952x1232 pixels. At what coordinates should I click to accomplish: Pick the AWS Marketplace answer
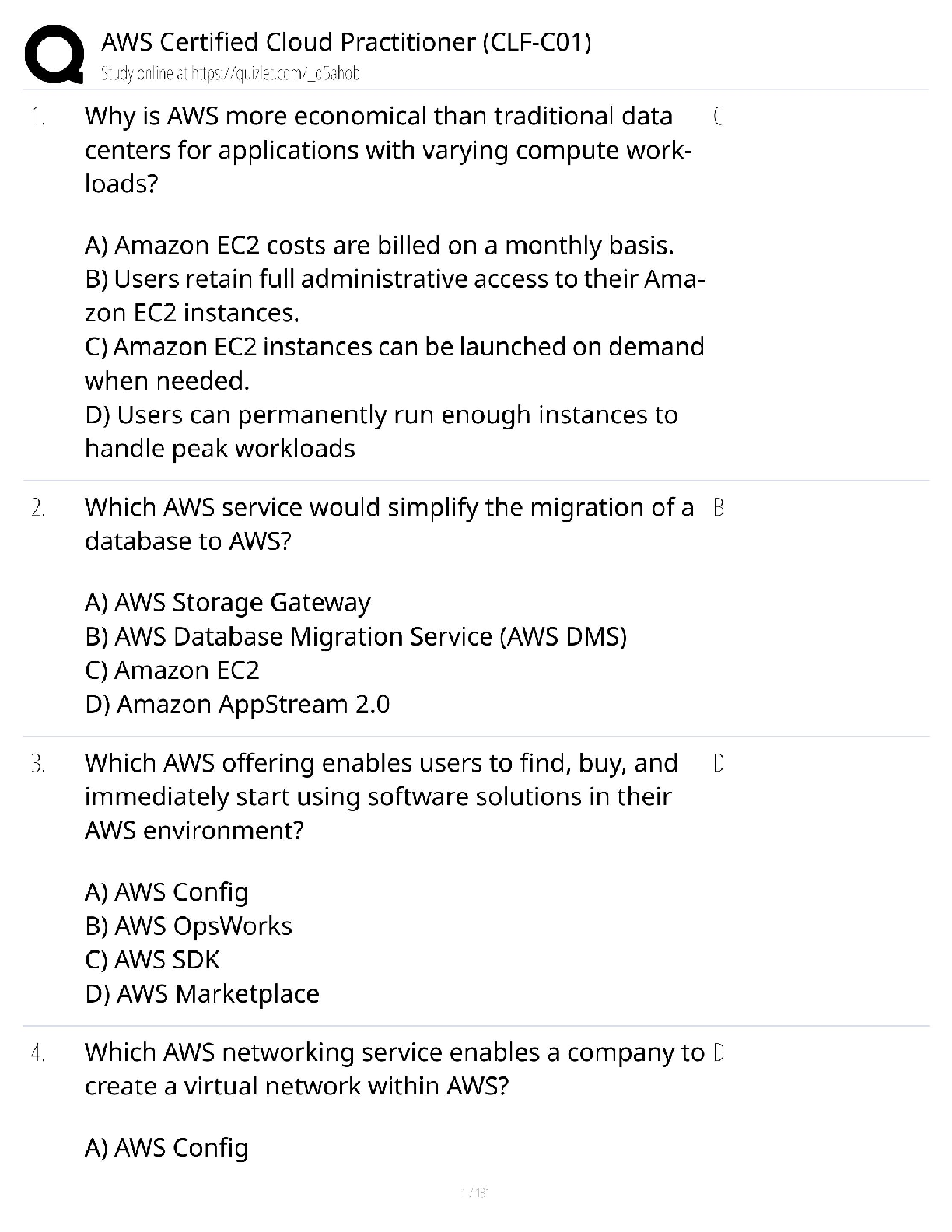pos(202,994)
